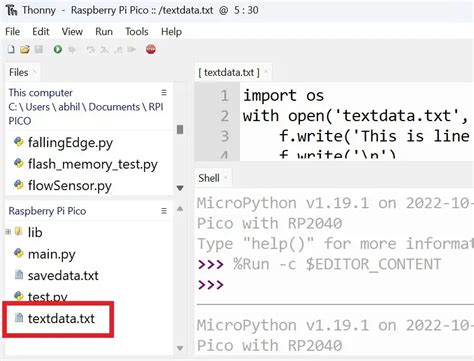Open the Run menu
The image size is (474, 361).
(x=104, y=32)
